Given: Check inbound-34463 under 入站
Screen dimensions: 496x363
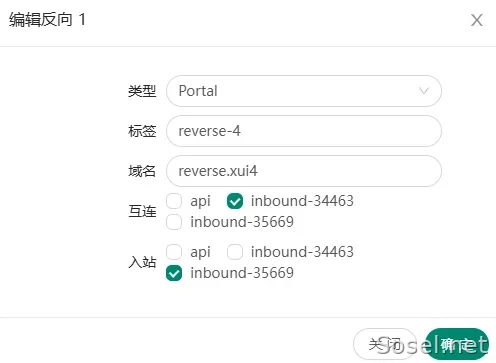Looking at the screenshot, I should [235, 252].
